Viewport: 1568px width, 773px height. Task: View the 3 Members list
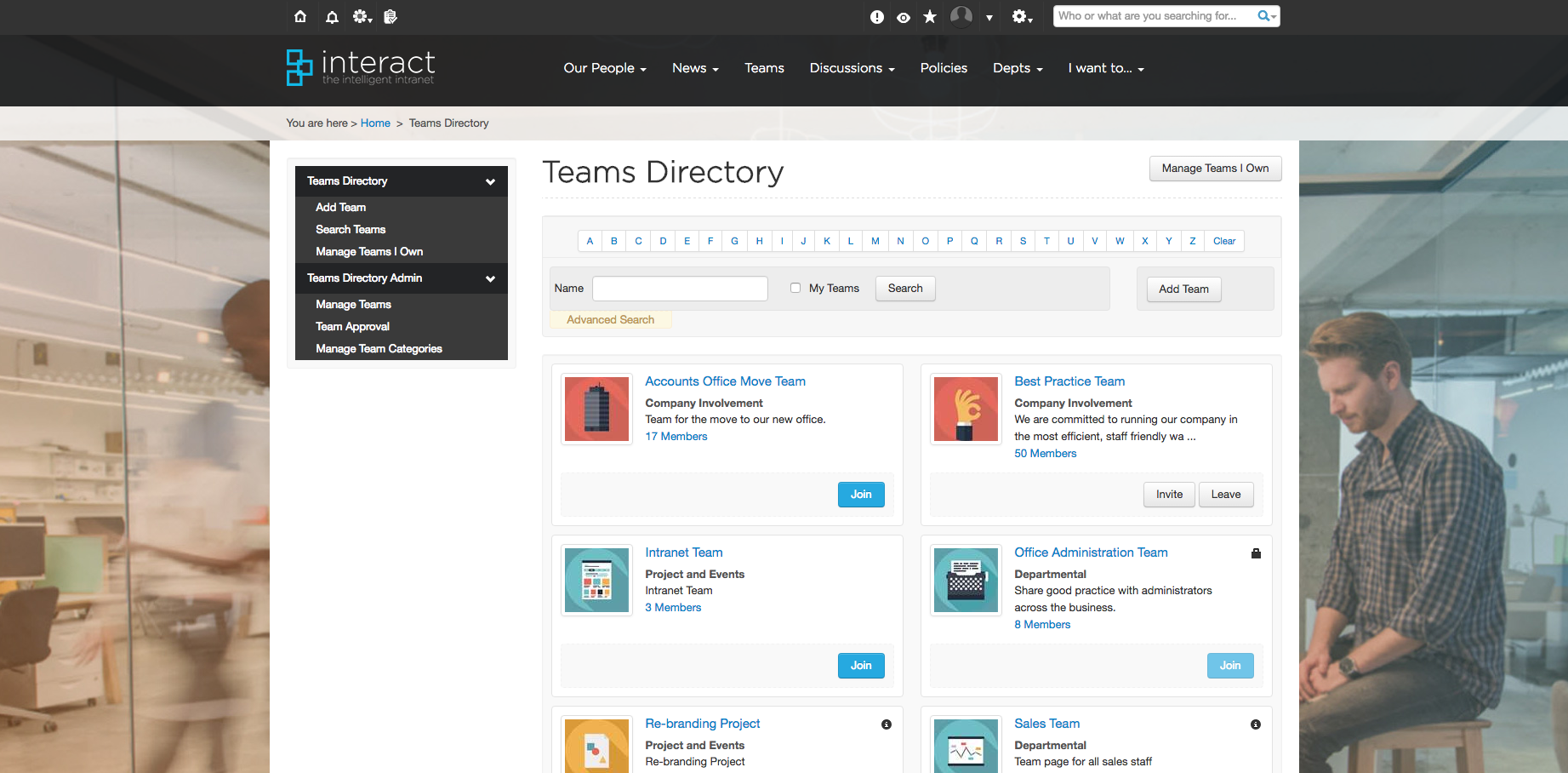coord(673,608)
